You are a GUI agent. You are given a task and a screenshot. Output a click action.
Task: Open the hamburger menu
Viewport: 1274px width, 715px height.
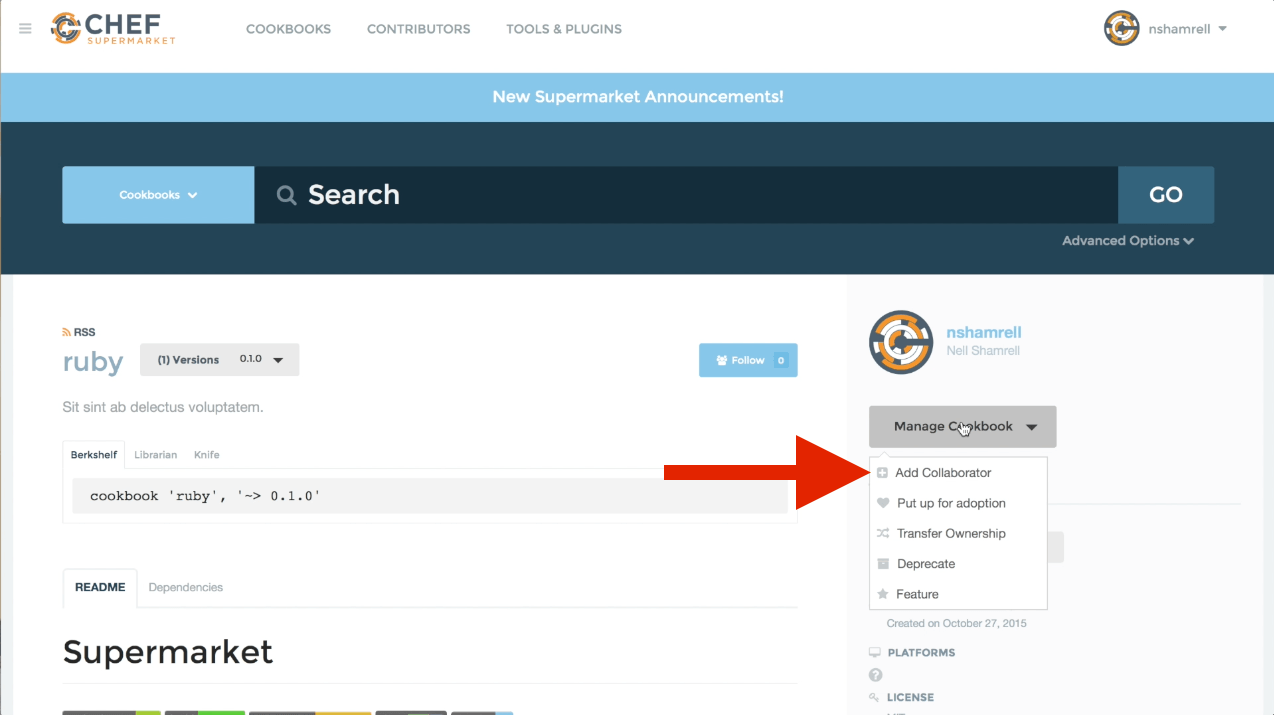coord(25,28)
